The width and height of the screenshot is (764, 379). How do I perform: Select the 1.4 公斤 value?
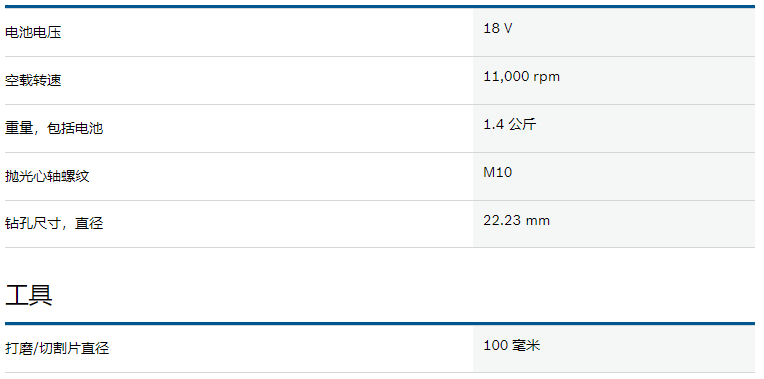pyautogui.click(x=510, y=124)
